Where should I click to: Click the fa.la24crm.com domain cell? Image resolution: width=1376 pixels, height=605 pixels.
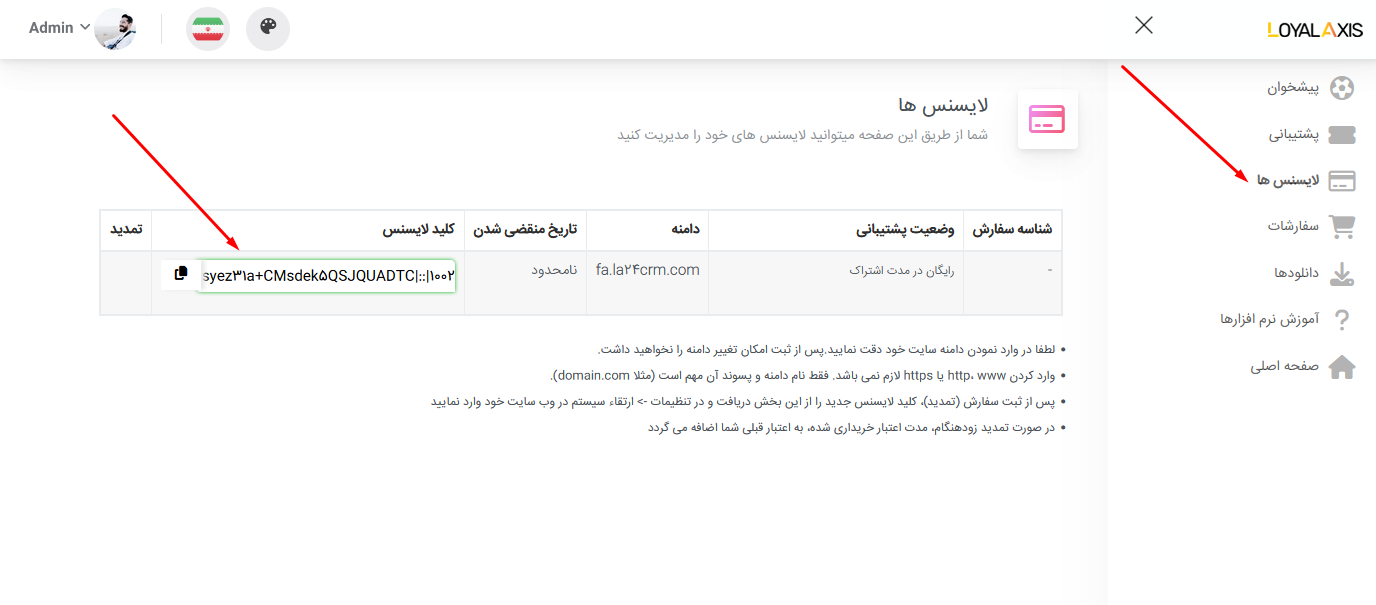647,270
